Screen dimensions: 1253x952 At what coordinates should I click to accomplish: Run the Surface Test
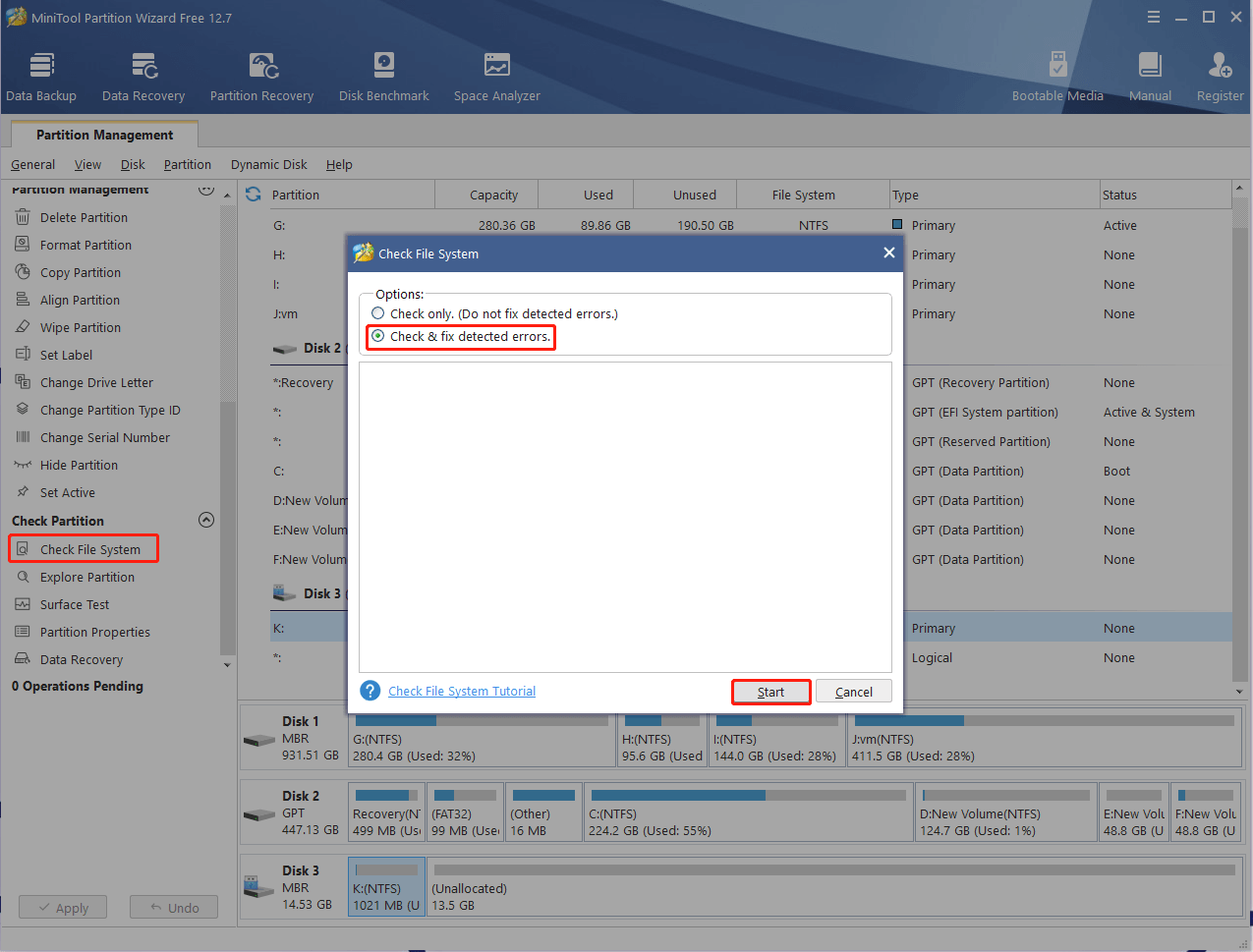pos(75,605)
